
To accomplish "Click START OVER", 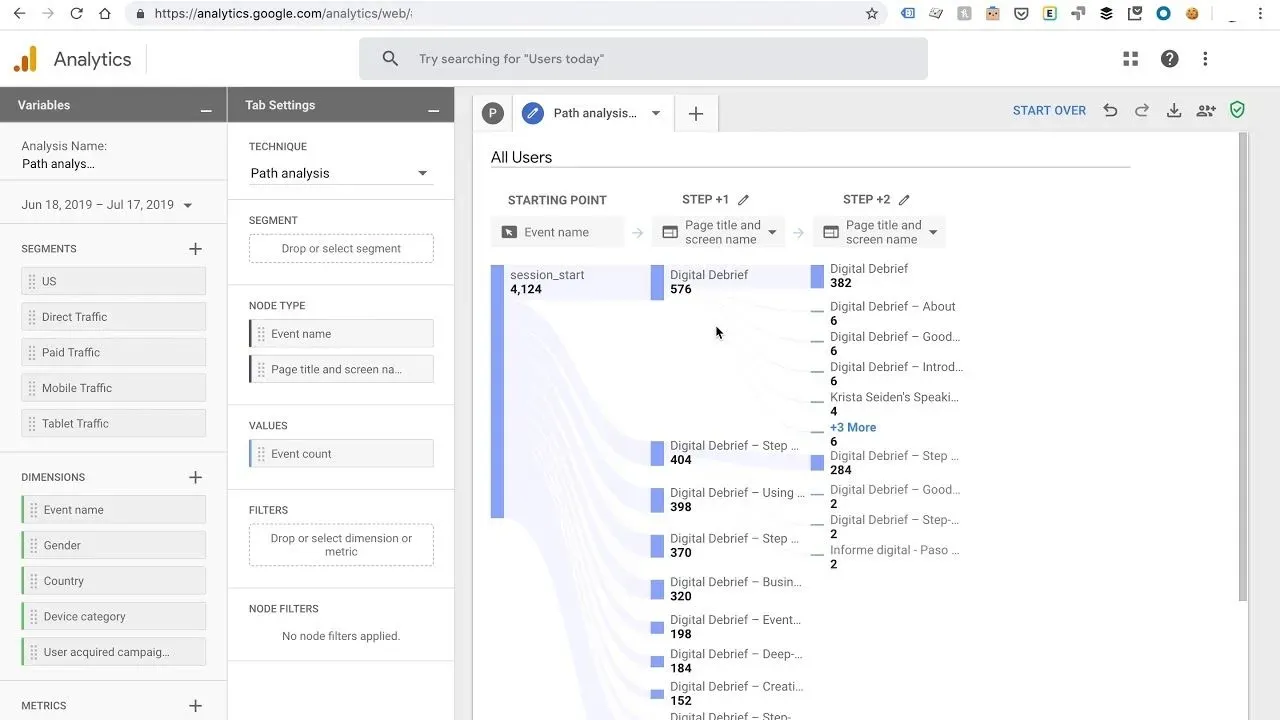I will (x=1049, y=111).
